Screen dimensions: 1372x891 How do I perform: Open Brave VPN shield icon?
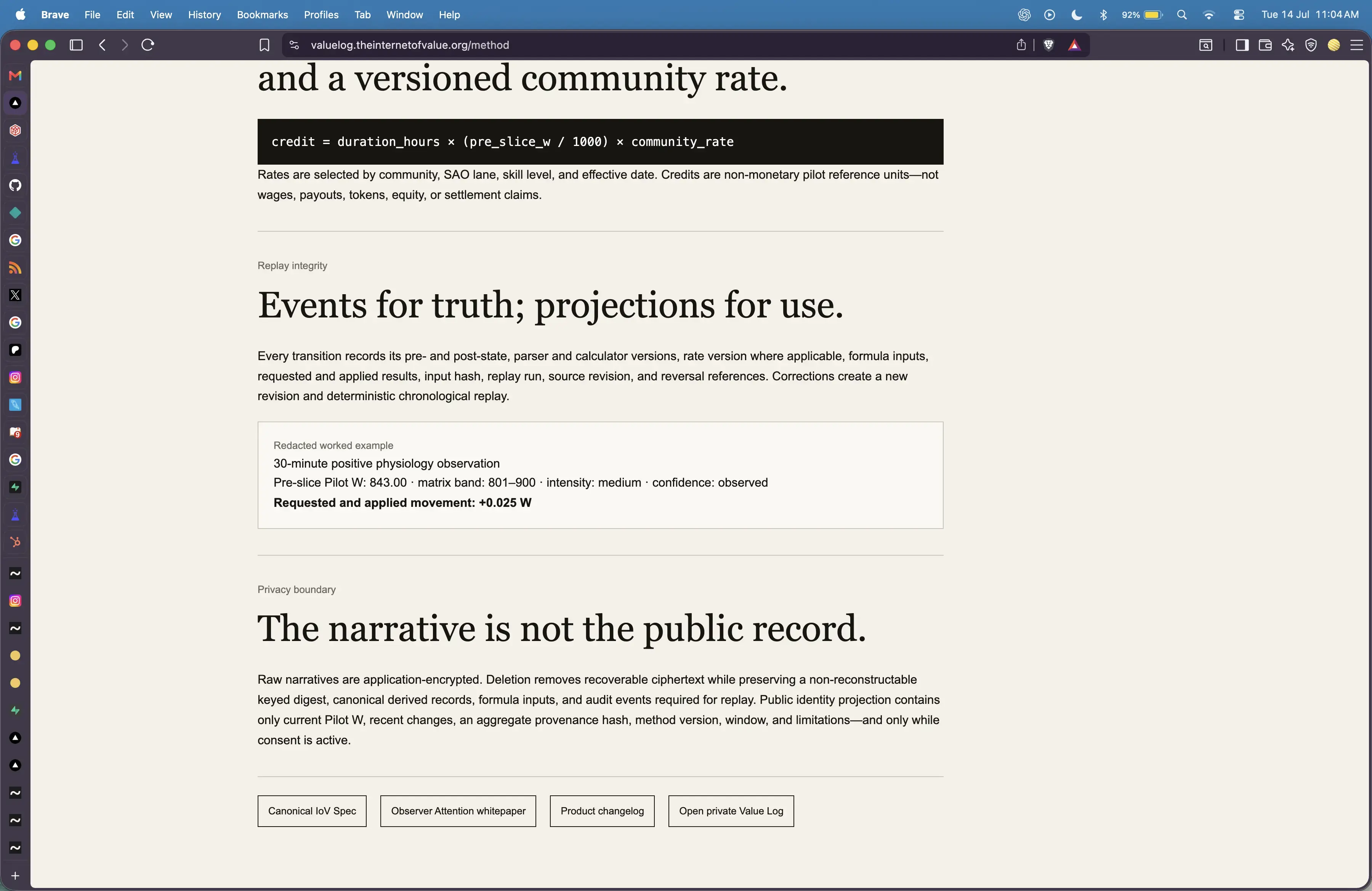pyautogui.click(x=1311, y=45)
